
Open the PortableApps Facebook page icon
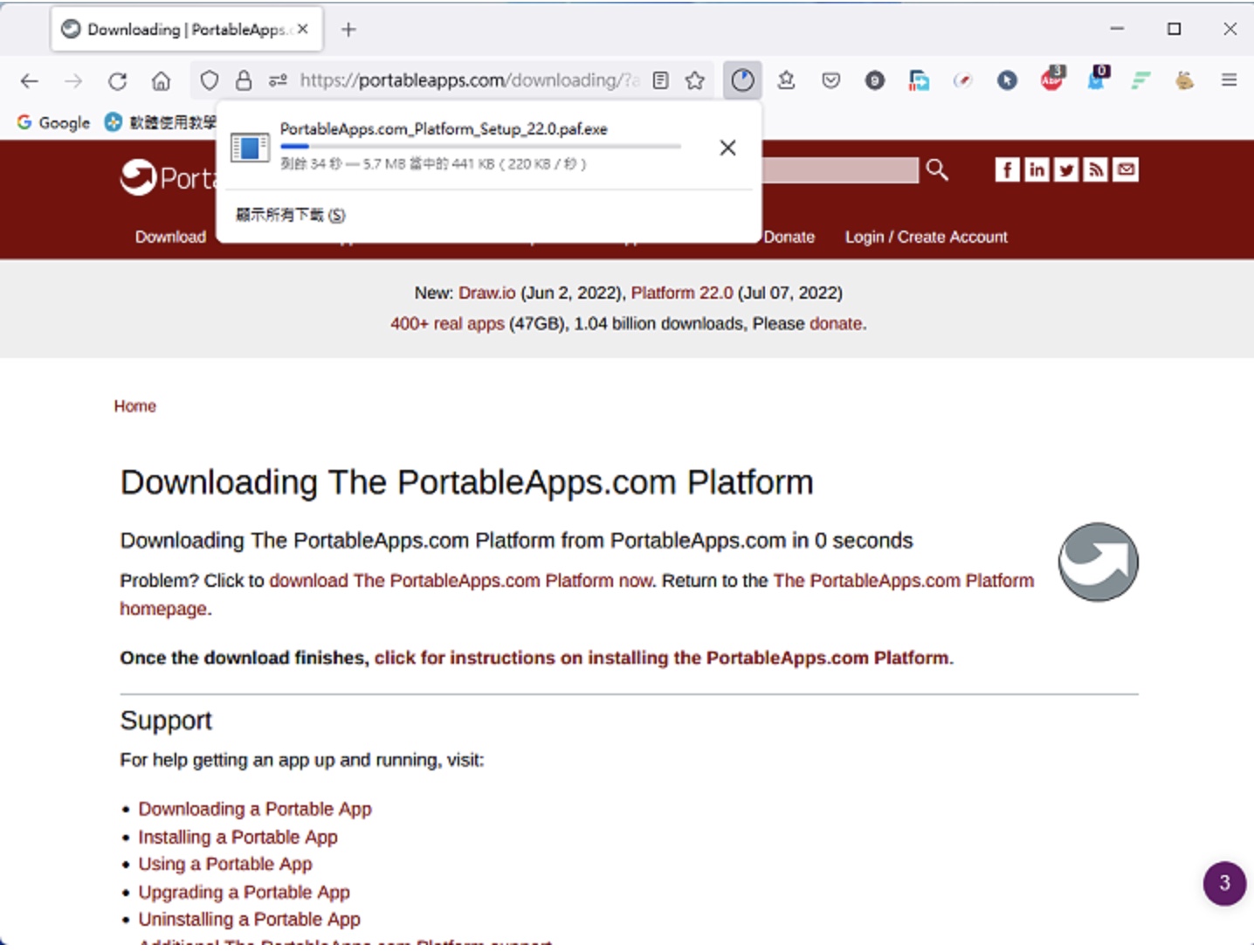point(1007,169)
